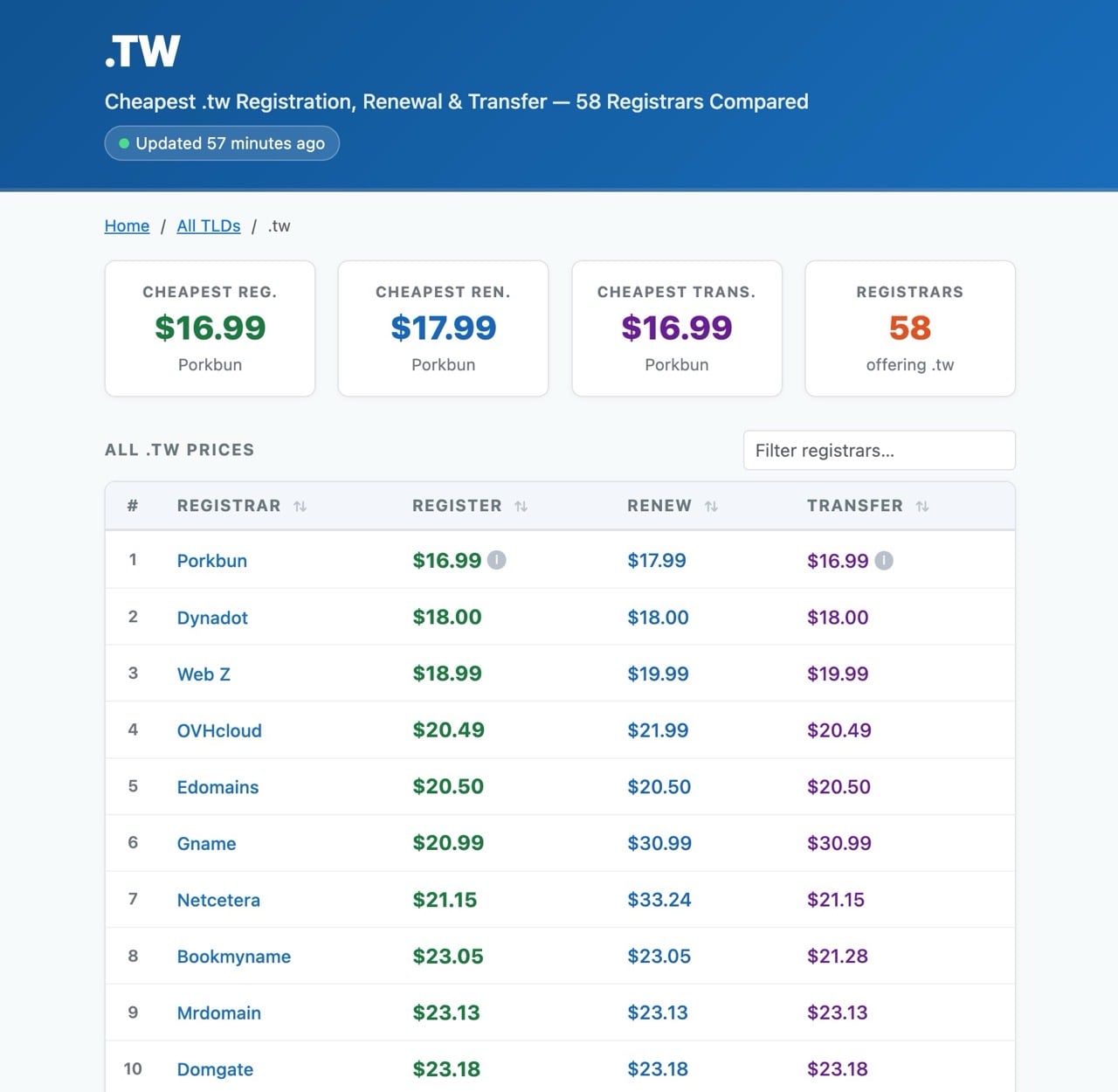This screenshot has height=1092, width=1118.
Task: Click the Renew column sort arrows
Action: point(711,507)
